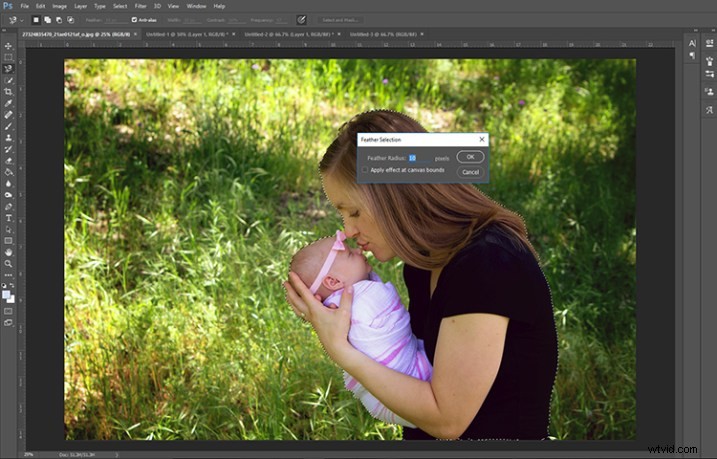Toggle the Anti-alias checkbox
The height and width of the screenshot is (459, 717).
[134, 20]
